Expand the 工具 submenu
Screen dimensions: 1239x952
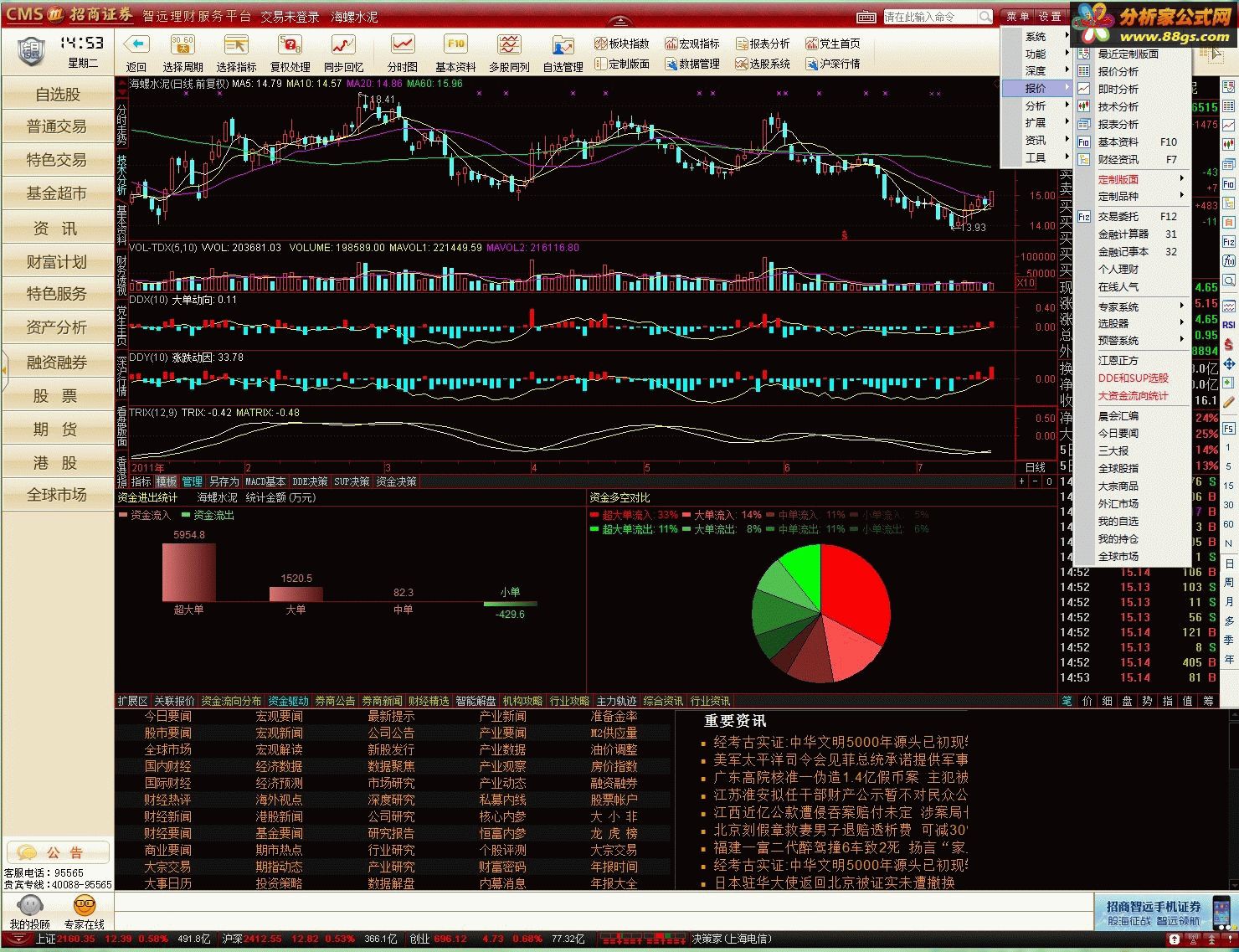pos(1036,157)
